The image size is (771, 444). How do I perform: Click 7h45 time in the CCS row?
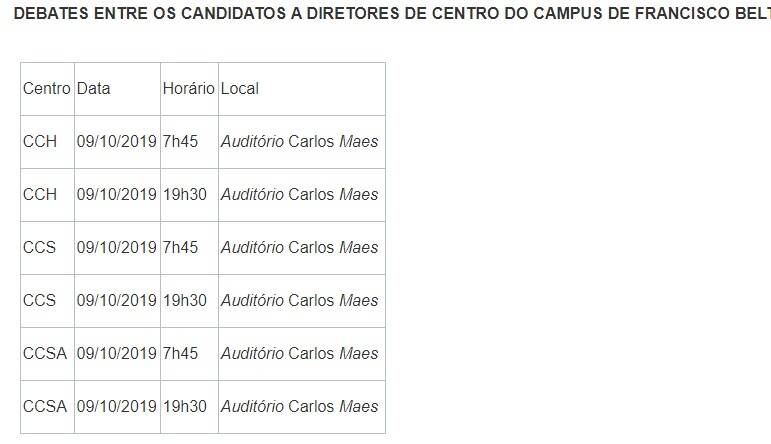pos(180,247)
